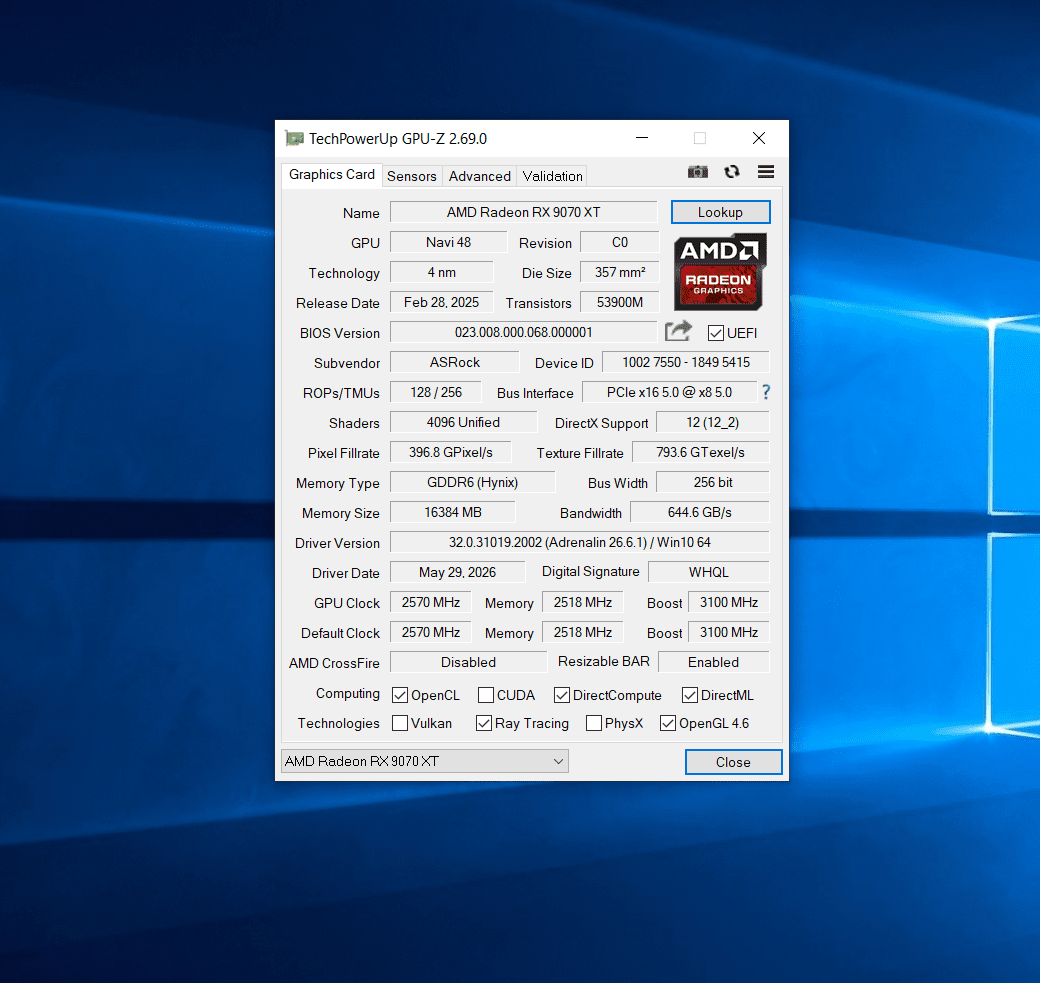Click the GPU-Z title bar app icon
This screenshot has height=983, width=1040.
[294, 139]
